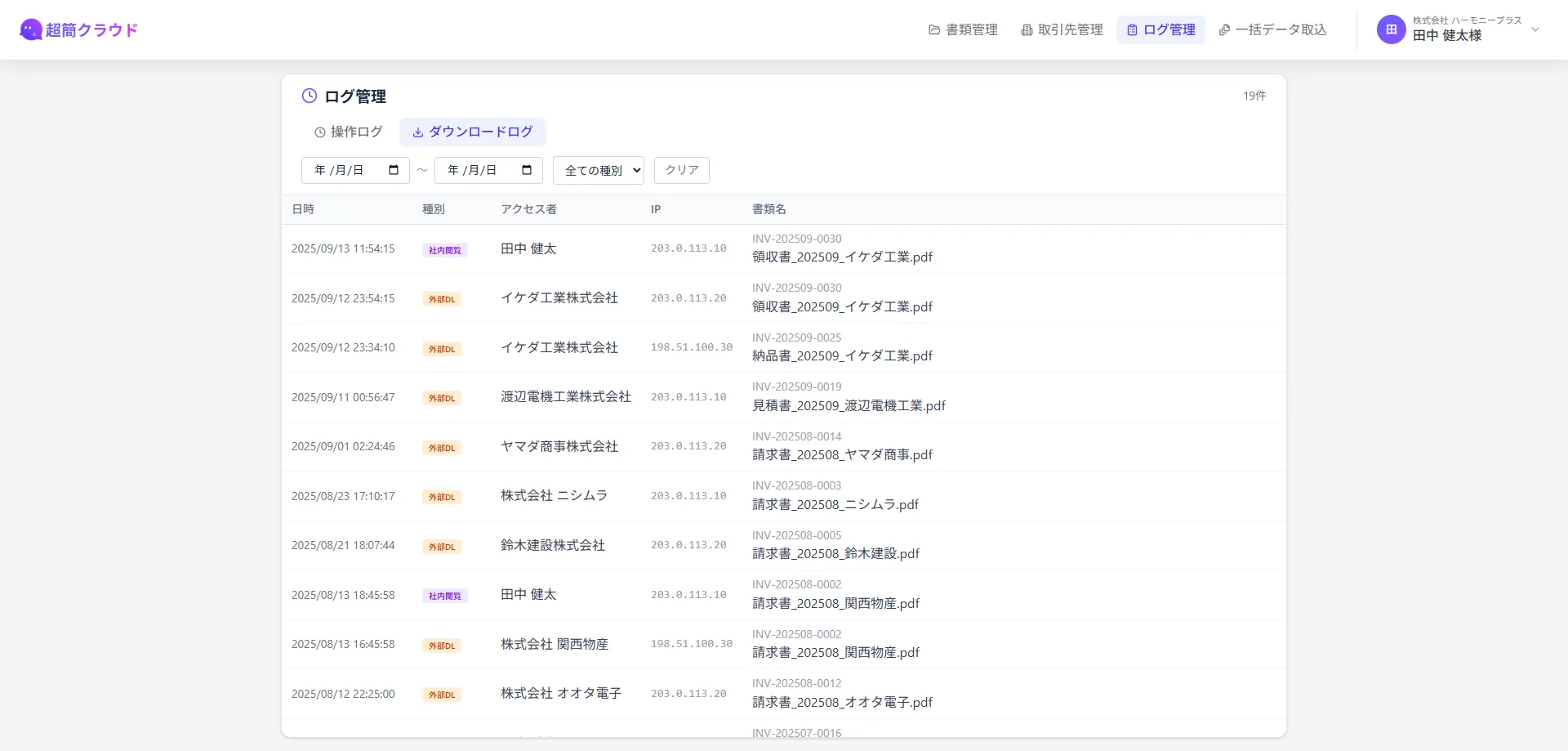Click the 書類名 column header
Viewport: 1568px width, 751px height.
point(769,209)
